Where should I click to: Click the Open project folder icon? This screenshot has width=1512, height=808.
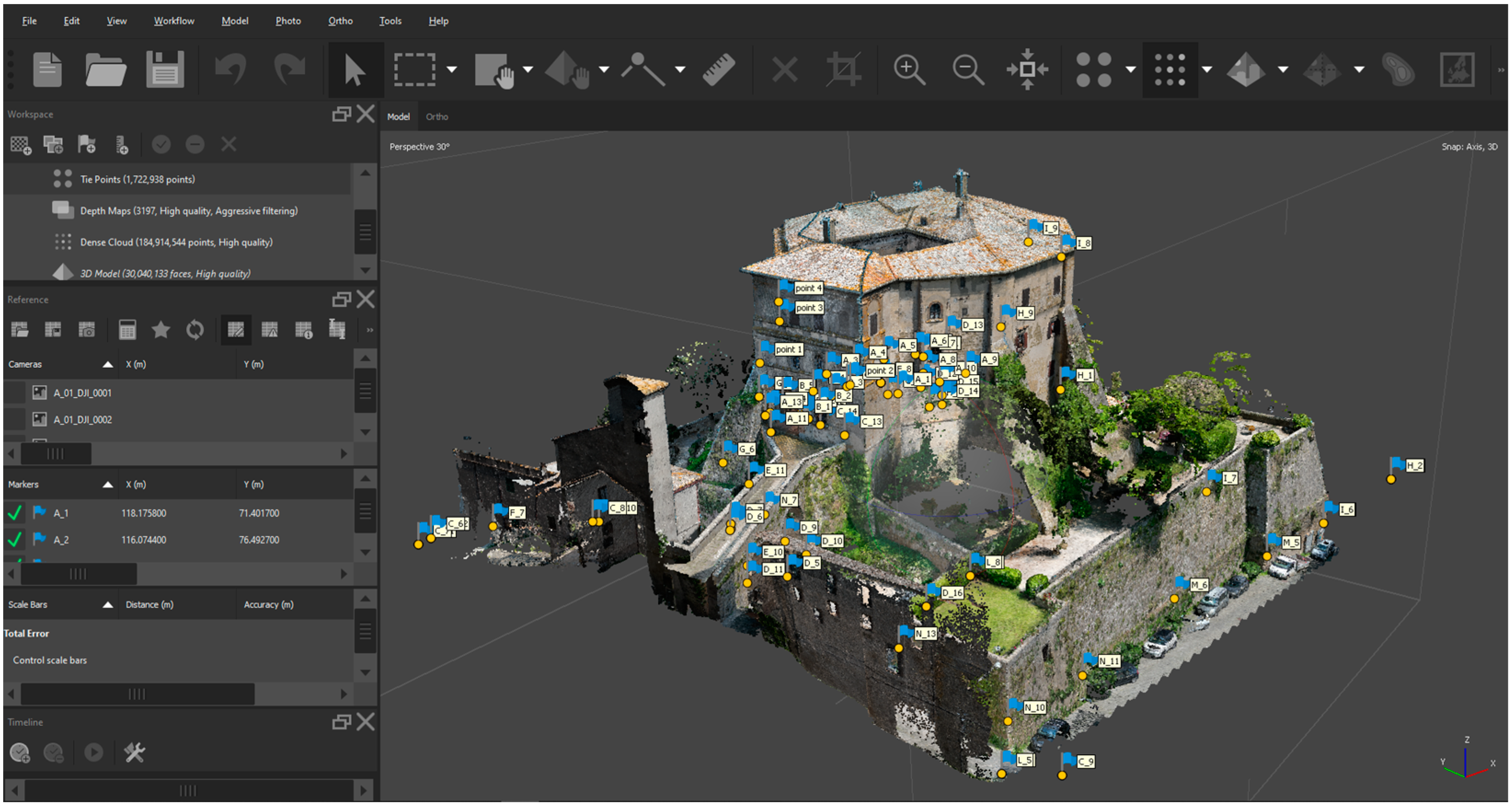(x=105, y=69)
